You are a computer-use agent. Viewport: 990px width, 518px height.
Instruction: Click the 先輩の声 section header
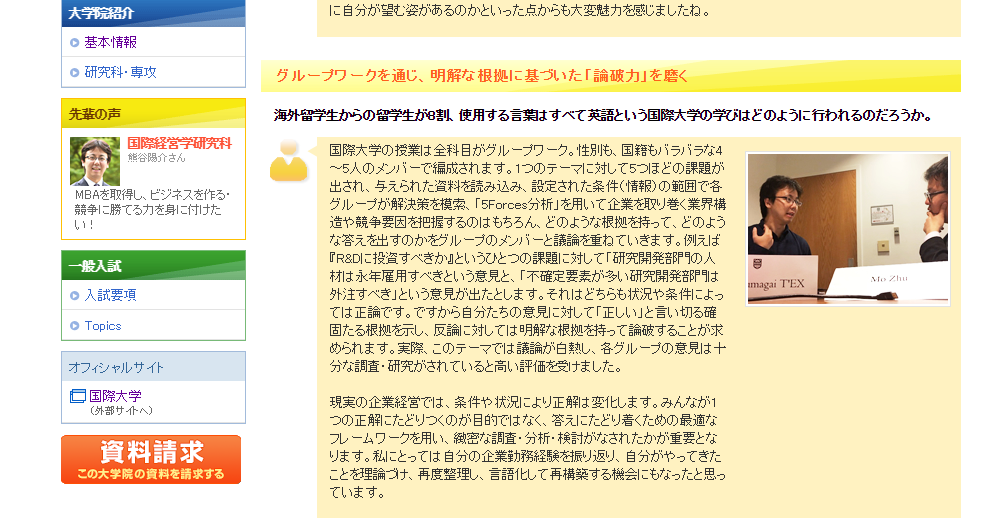(x=153, y=114)
